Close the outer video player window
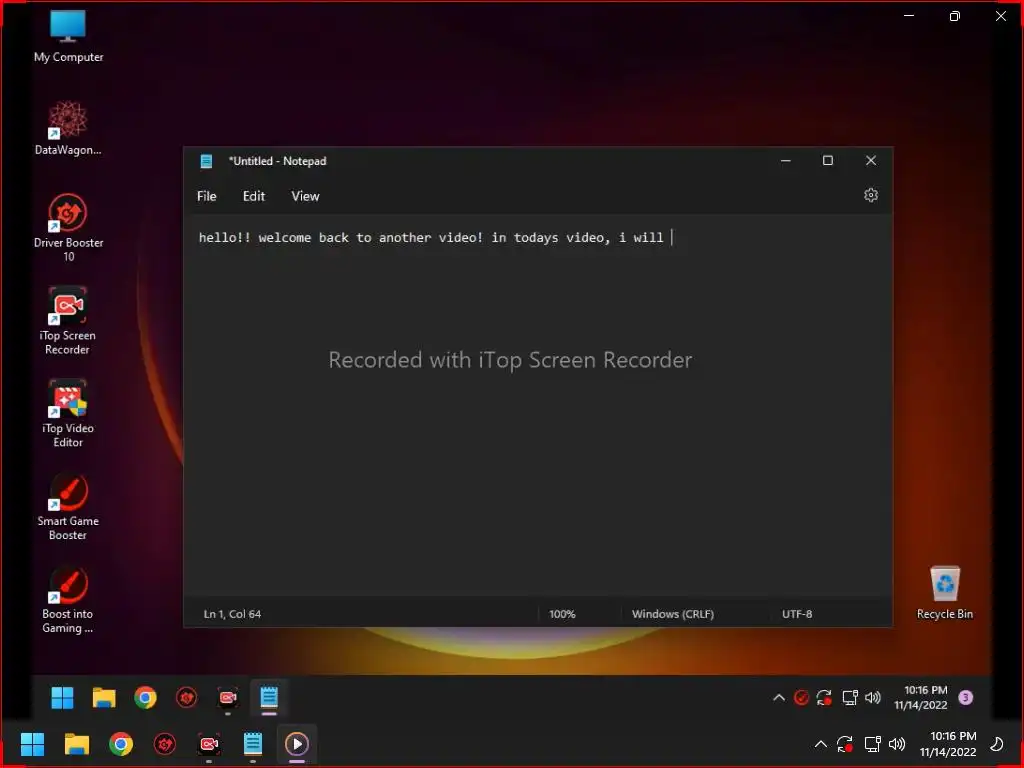Image resolution: width=1024 pixels, height=768 pixels. coord(1000,16)
